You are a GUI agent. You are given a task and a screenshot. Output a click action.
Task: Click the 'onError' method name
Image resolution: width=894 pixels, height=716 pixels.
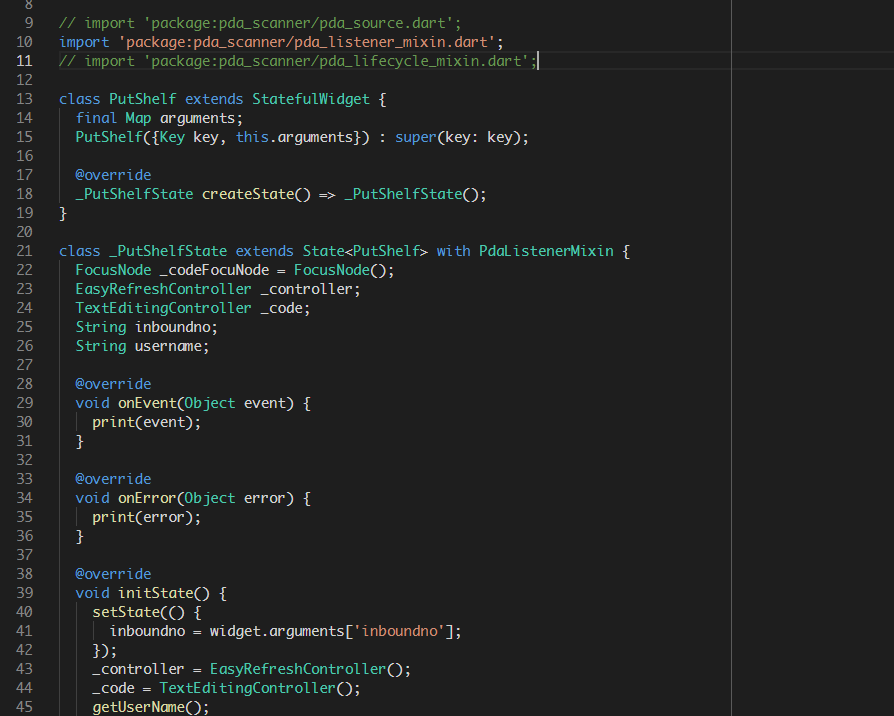[x=147, y=498]
